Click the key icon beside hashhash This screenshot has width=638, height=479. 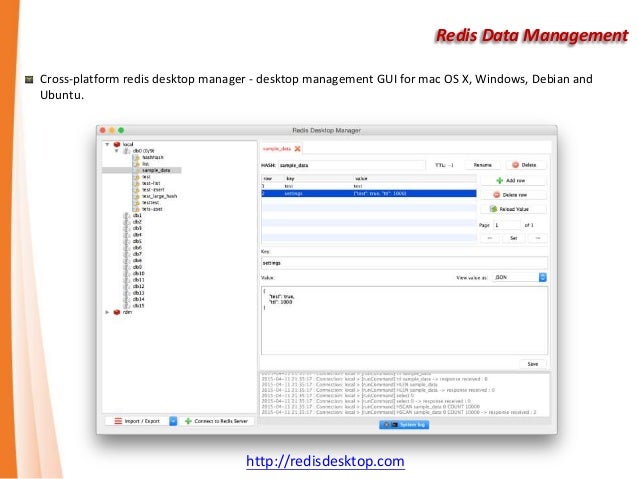coord(137,157)
